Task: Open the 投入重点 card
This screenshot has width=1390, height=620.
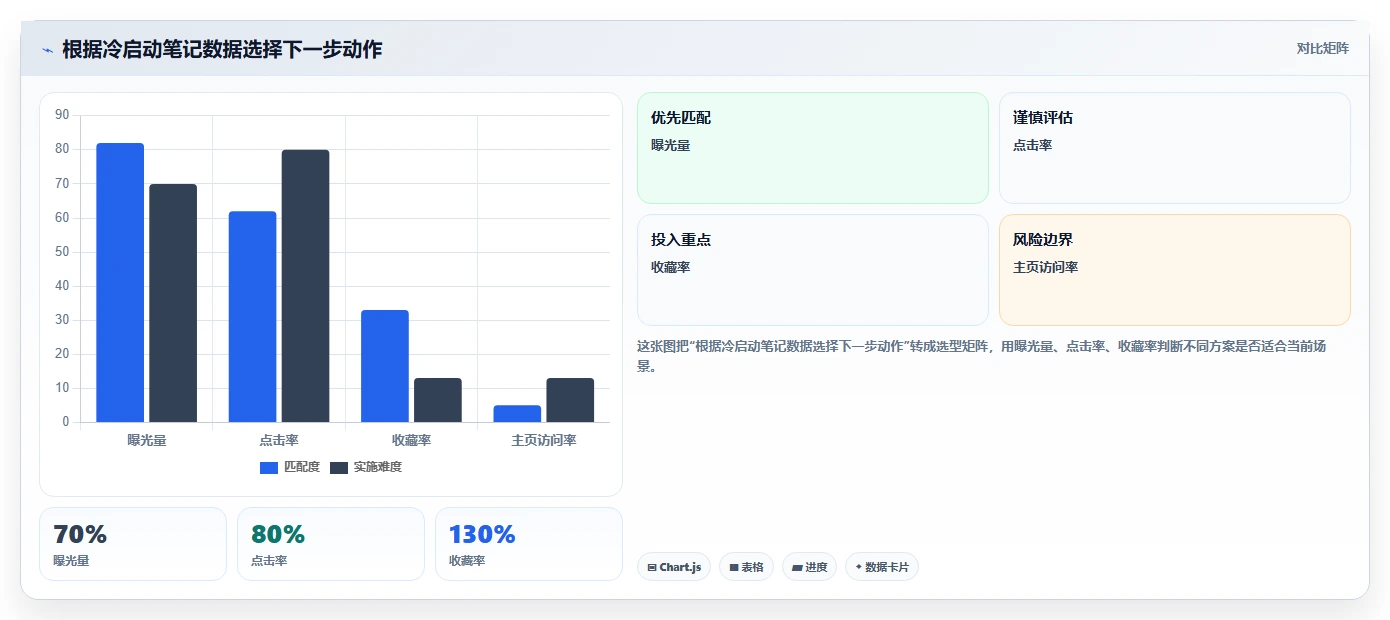Action: [x=812, y=270]
